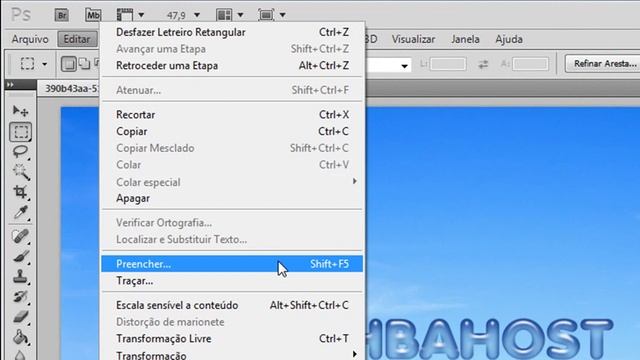
Task: Open Mini Bridge via Mb icon
Action: [x=93, y=15]
